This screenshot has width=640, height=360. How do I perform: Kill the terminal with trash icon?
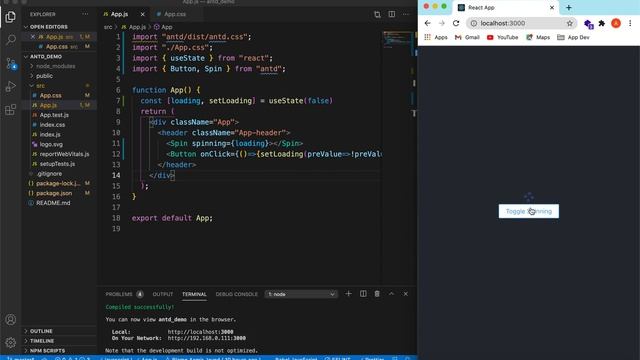377,294
